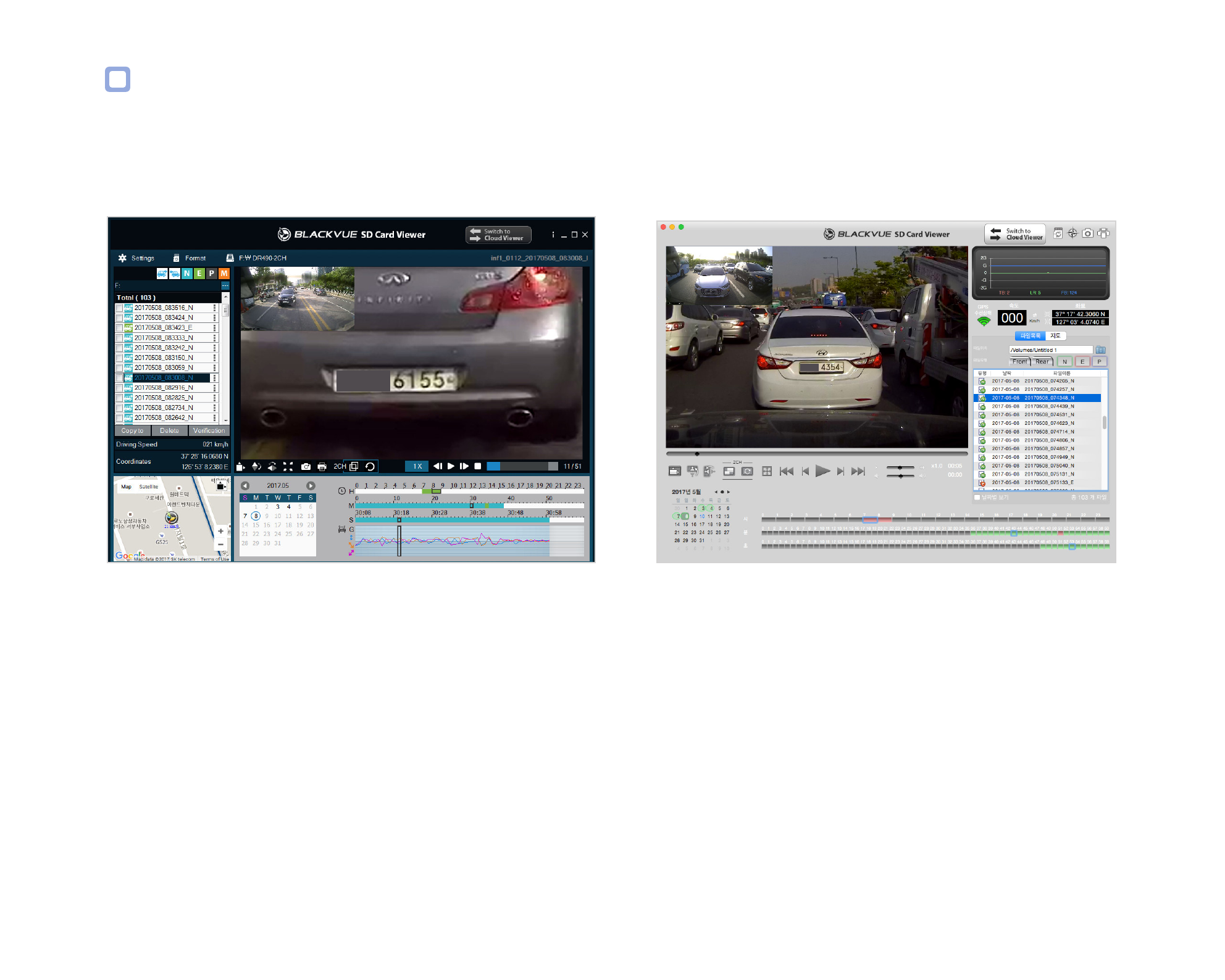
Task: Select Satellite view on the map
Action: 149,487
